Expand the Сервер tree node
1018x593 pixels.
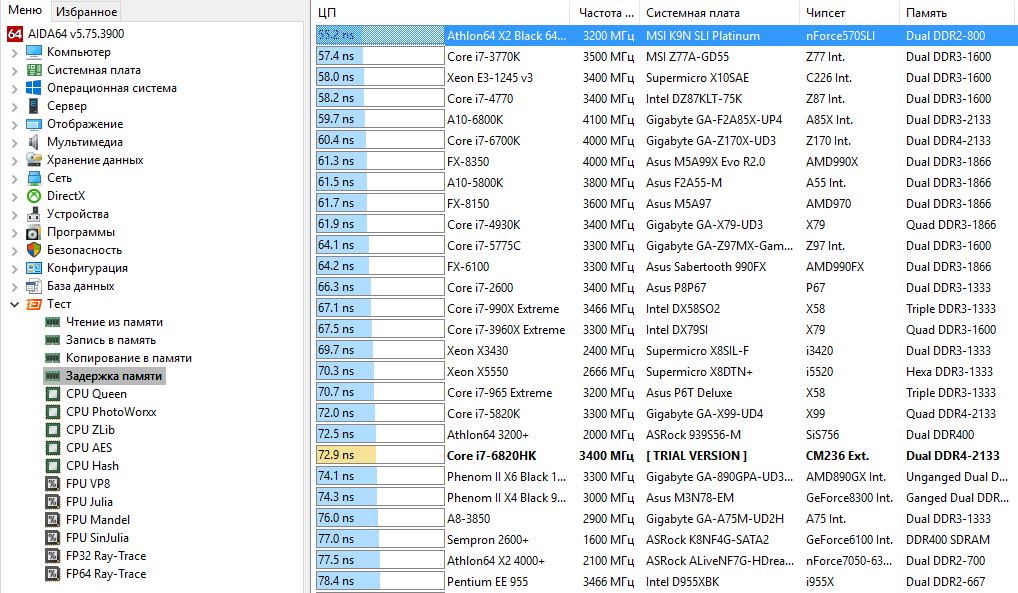14,107
